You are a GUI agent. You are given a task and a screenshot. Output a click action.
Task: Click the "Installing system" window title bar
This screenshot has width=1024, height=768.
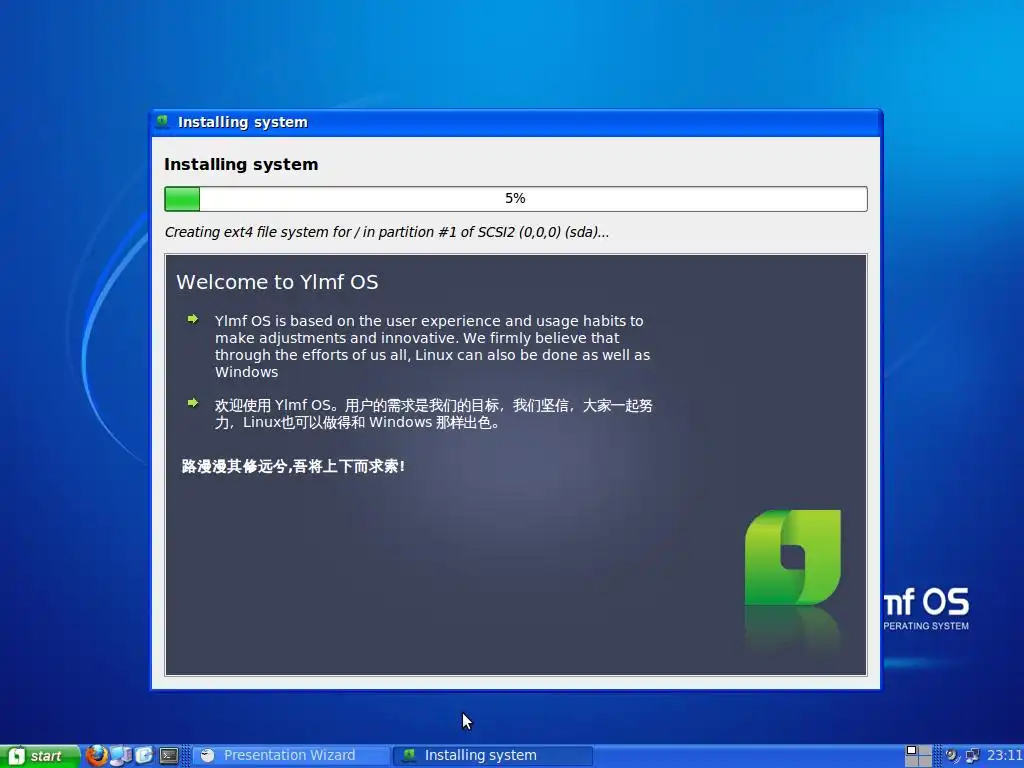(515, 122)
